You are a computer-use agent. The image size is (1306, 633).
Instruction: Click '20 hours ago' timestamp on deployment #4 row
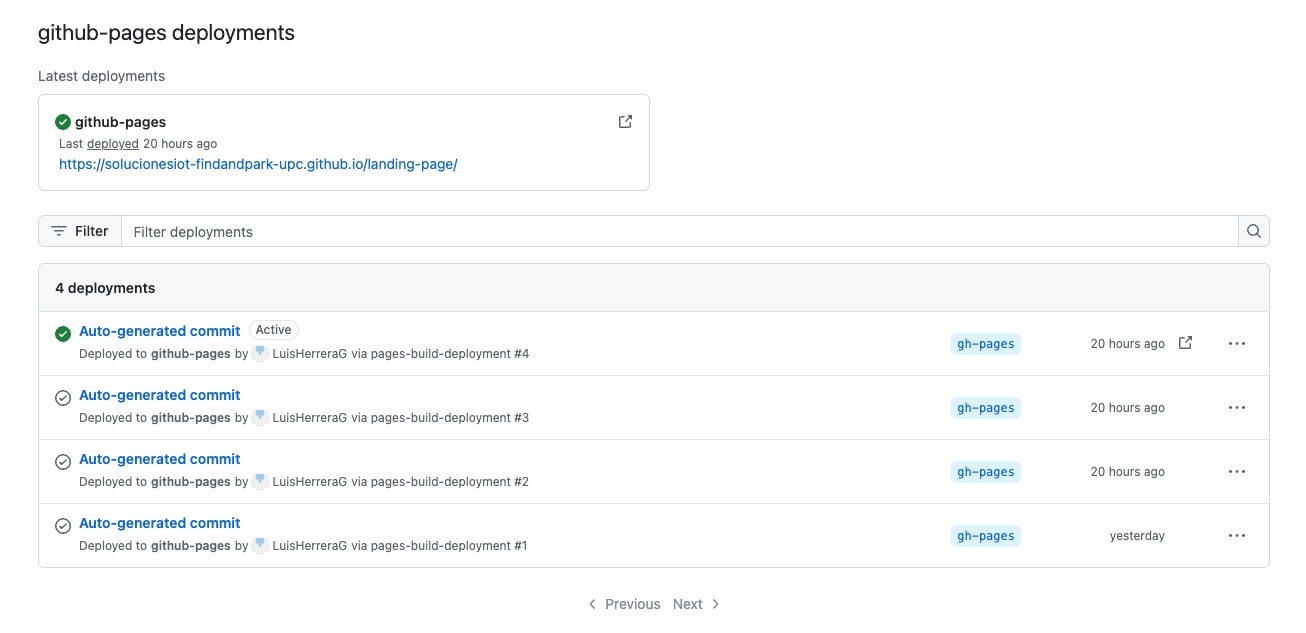pos(1128,343)
